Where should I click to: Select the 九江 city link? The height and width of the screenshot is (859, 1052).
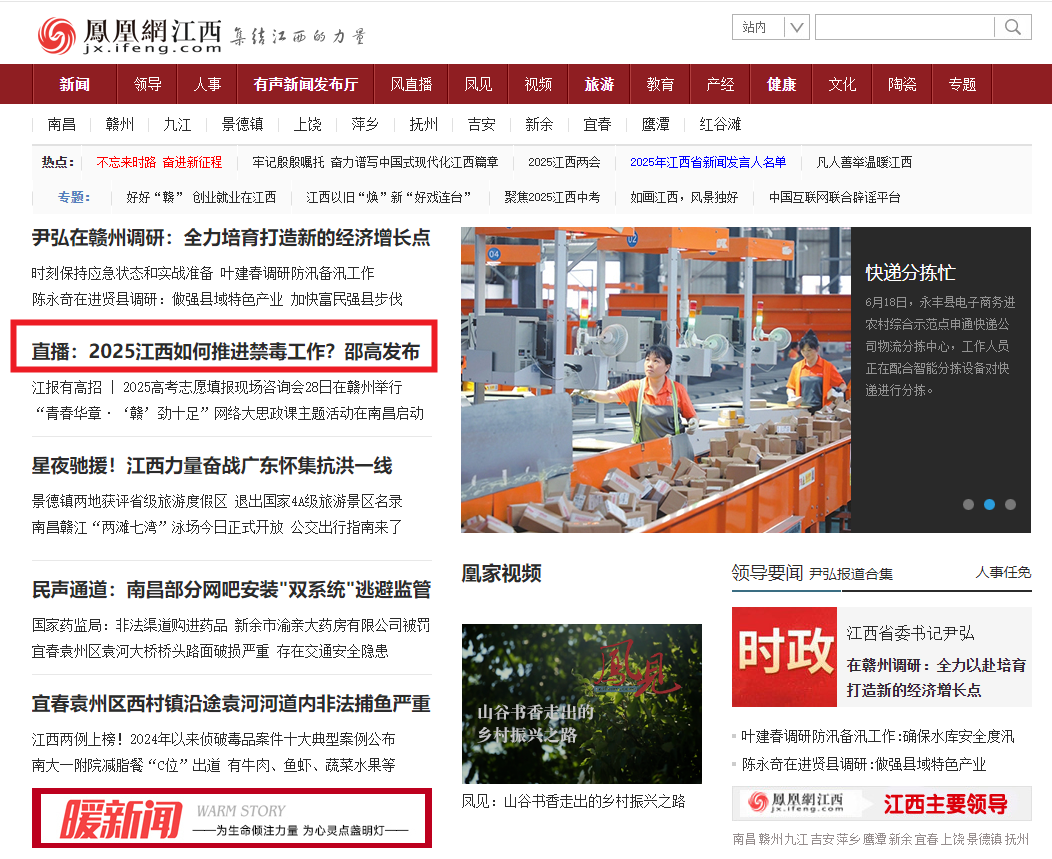coord(177,124)
